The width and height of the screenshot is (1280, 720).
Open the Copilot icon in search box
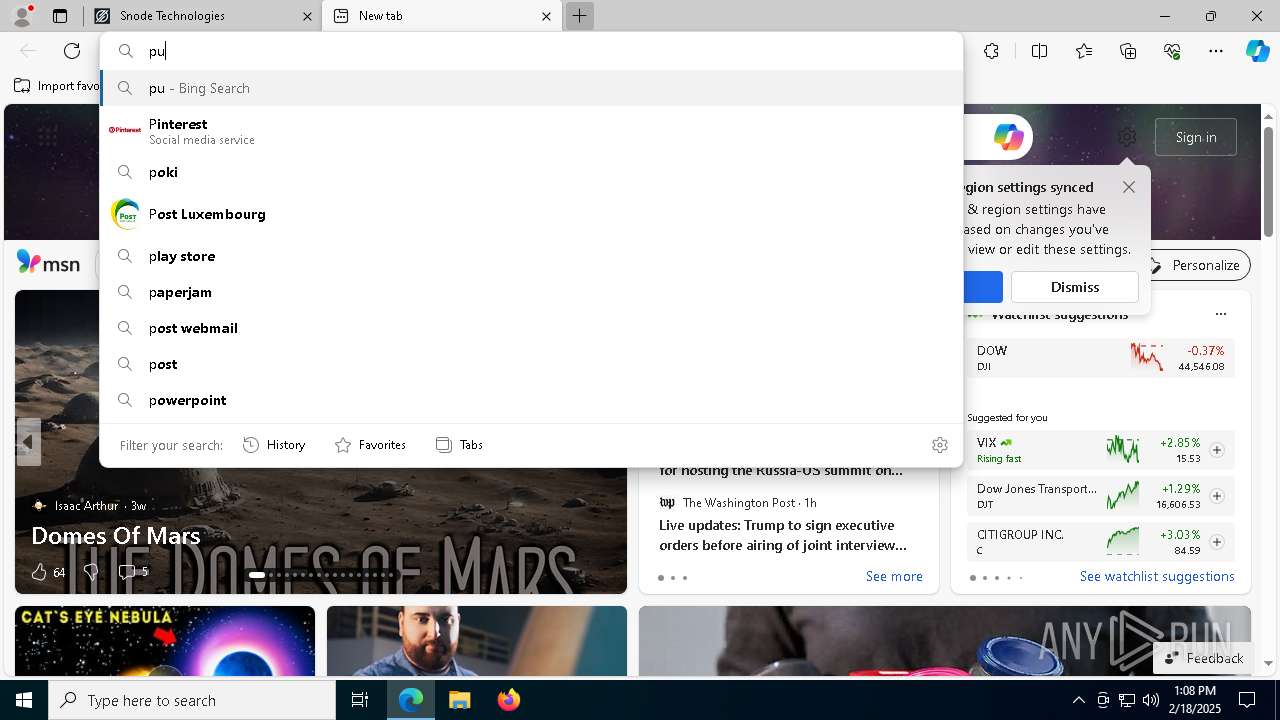tap(1008, 137)
